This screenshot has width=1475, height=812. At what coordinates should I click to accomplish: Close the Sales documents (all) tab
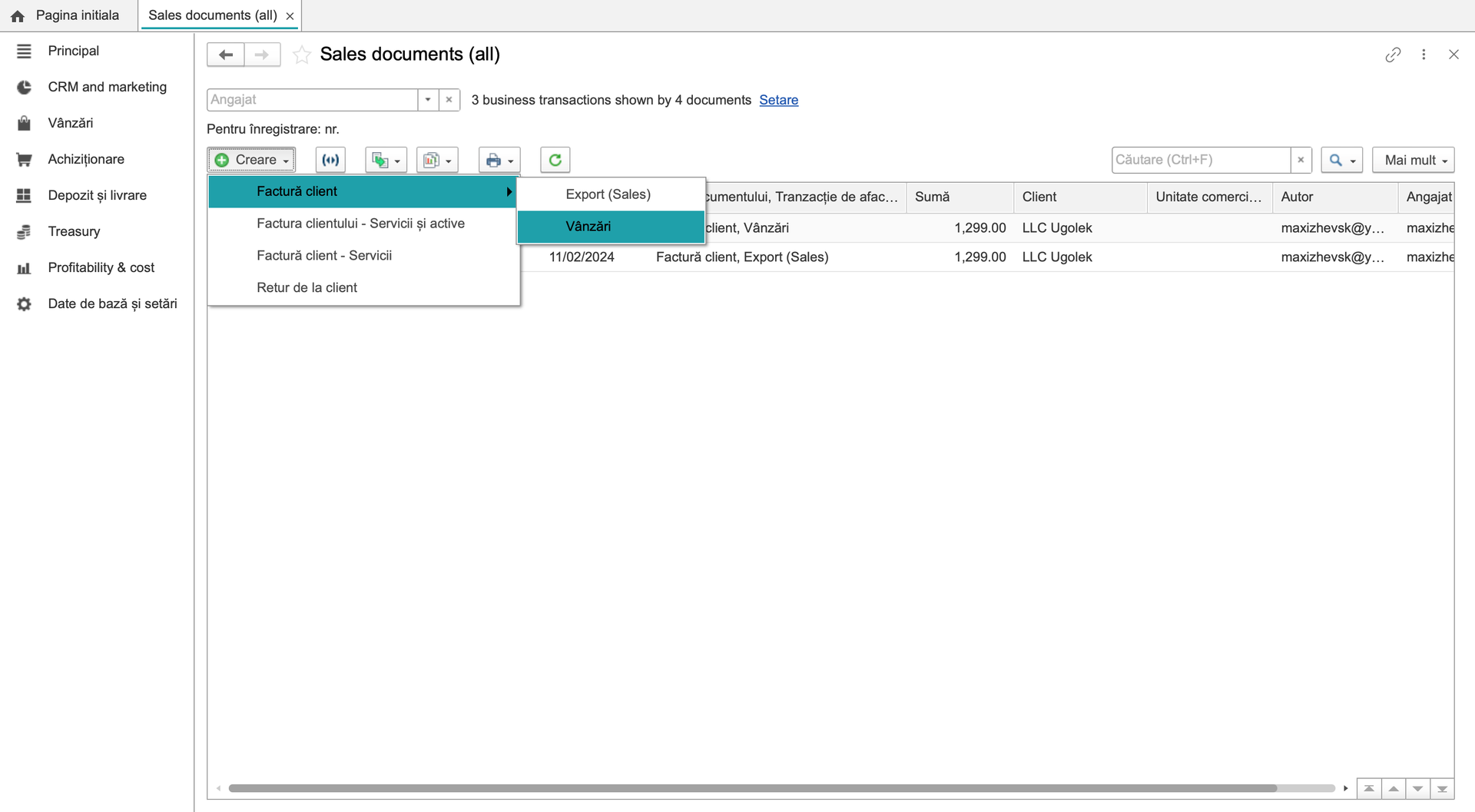tap(290, 16)
